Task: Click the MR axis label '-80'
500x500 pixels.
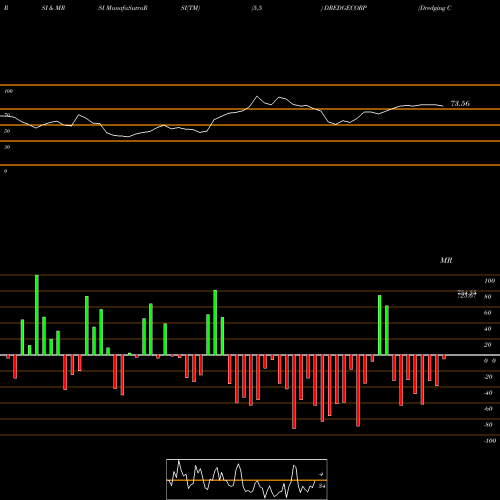Action: click(488, 425)
